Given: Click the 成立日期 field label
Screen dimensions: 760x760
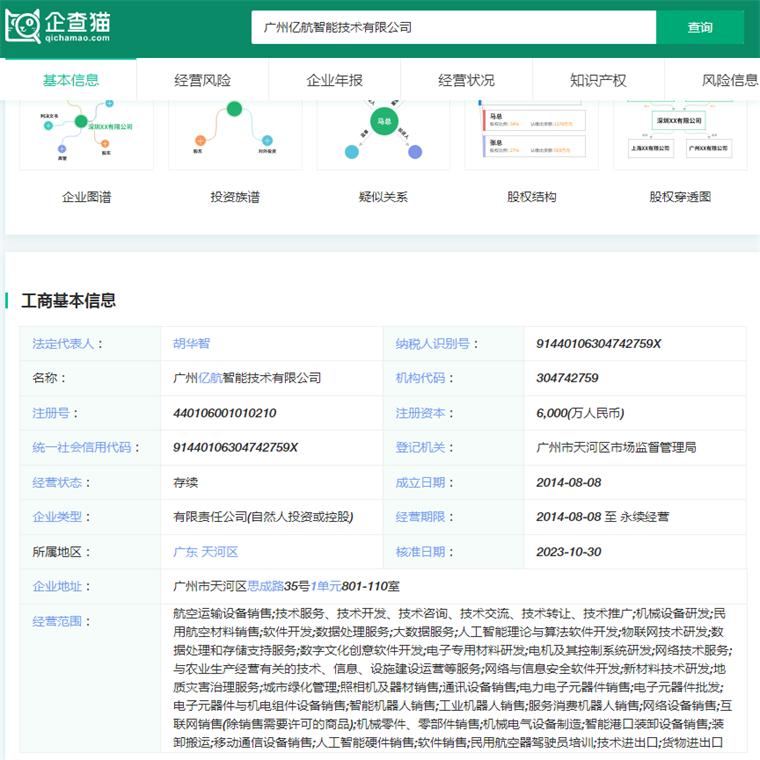Looking at the screenshot, I should pyautogui.click(x=420, y=482).
